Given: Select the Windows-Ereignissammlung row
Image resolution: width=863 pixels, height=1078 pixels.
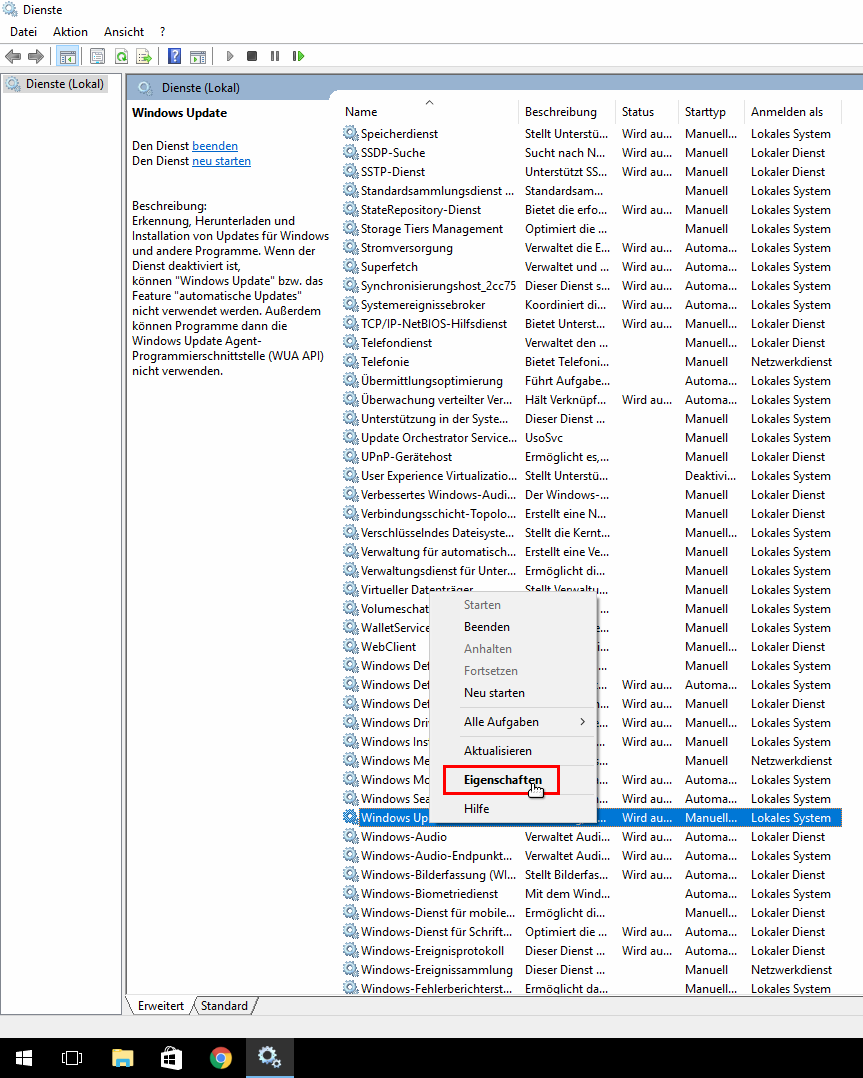Looking at the screenshot, I should (x=591, y=969).
